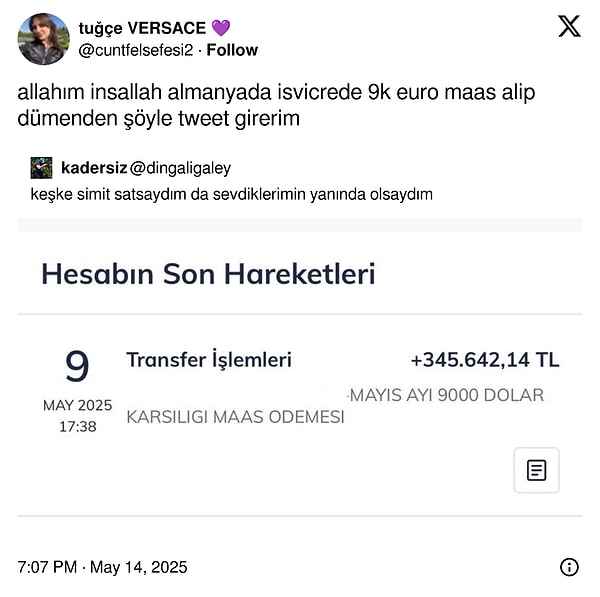
Task: Click the MAYIS AYI 9000 DOLAR text
Action: click(447, 395)
